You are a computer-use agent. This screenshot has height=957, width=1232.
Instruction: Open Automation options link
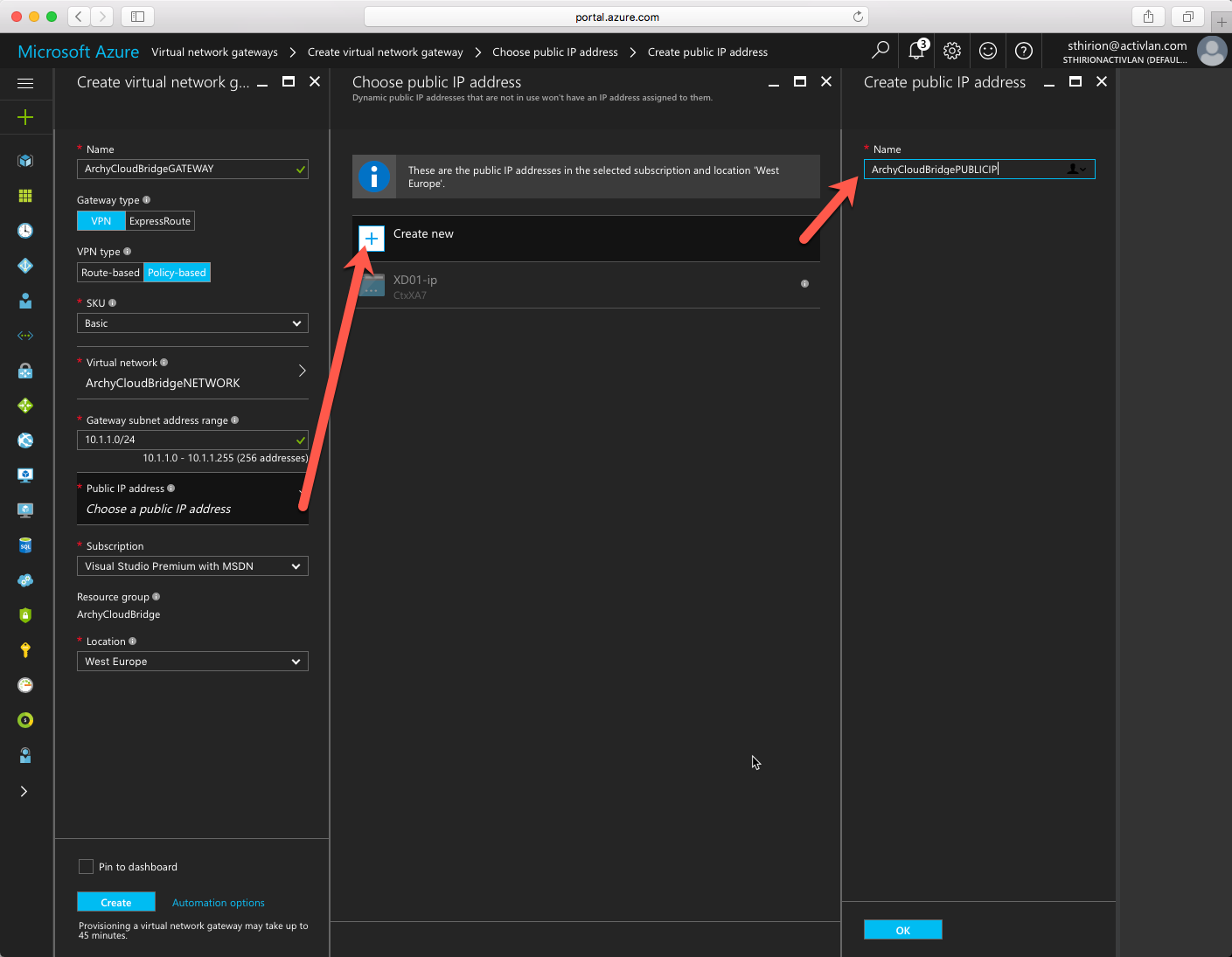(219, 903)
